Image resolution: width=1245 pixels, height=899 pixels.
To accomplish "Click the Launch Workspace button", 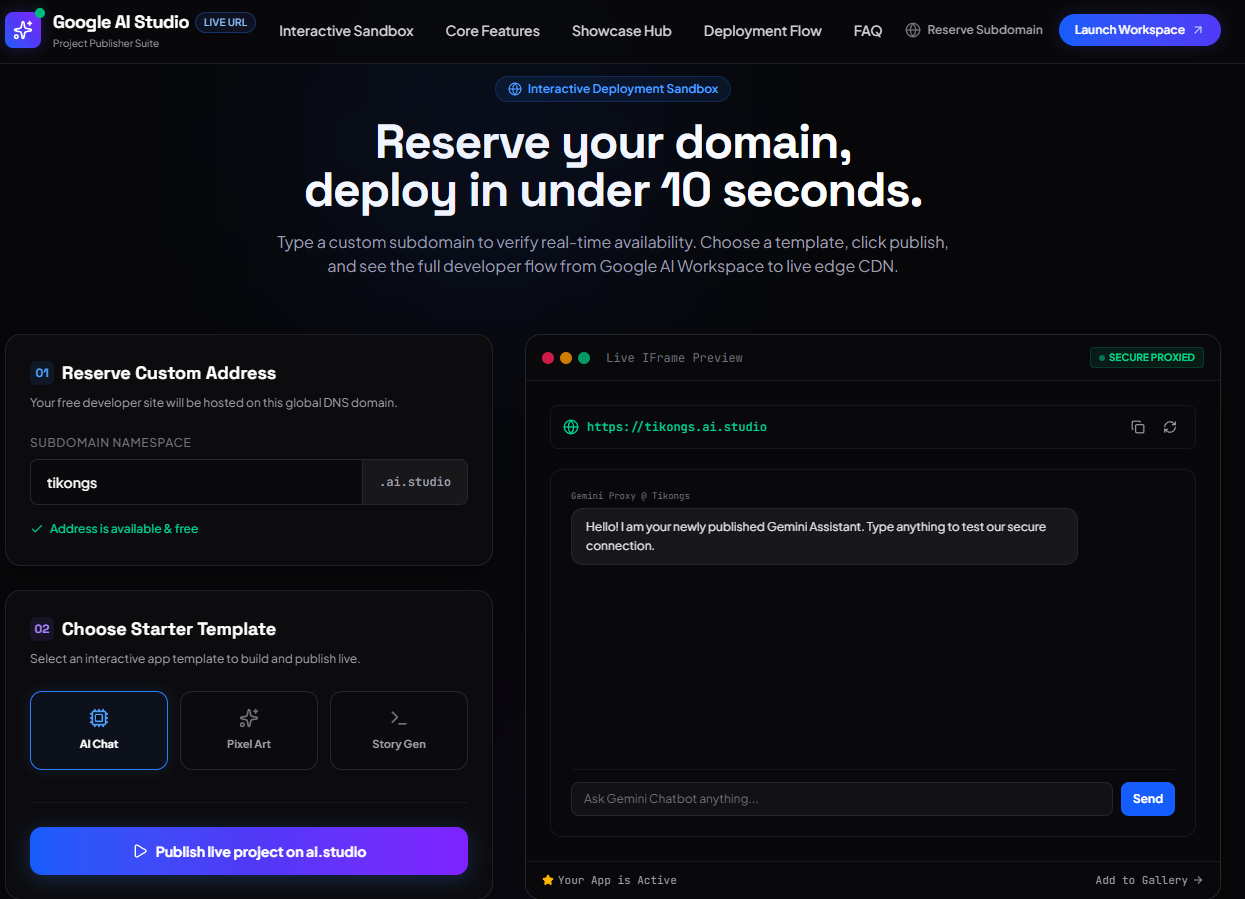I will [x=1140, y=30].
